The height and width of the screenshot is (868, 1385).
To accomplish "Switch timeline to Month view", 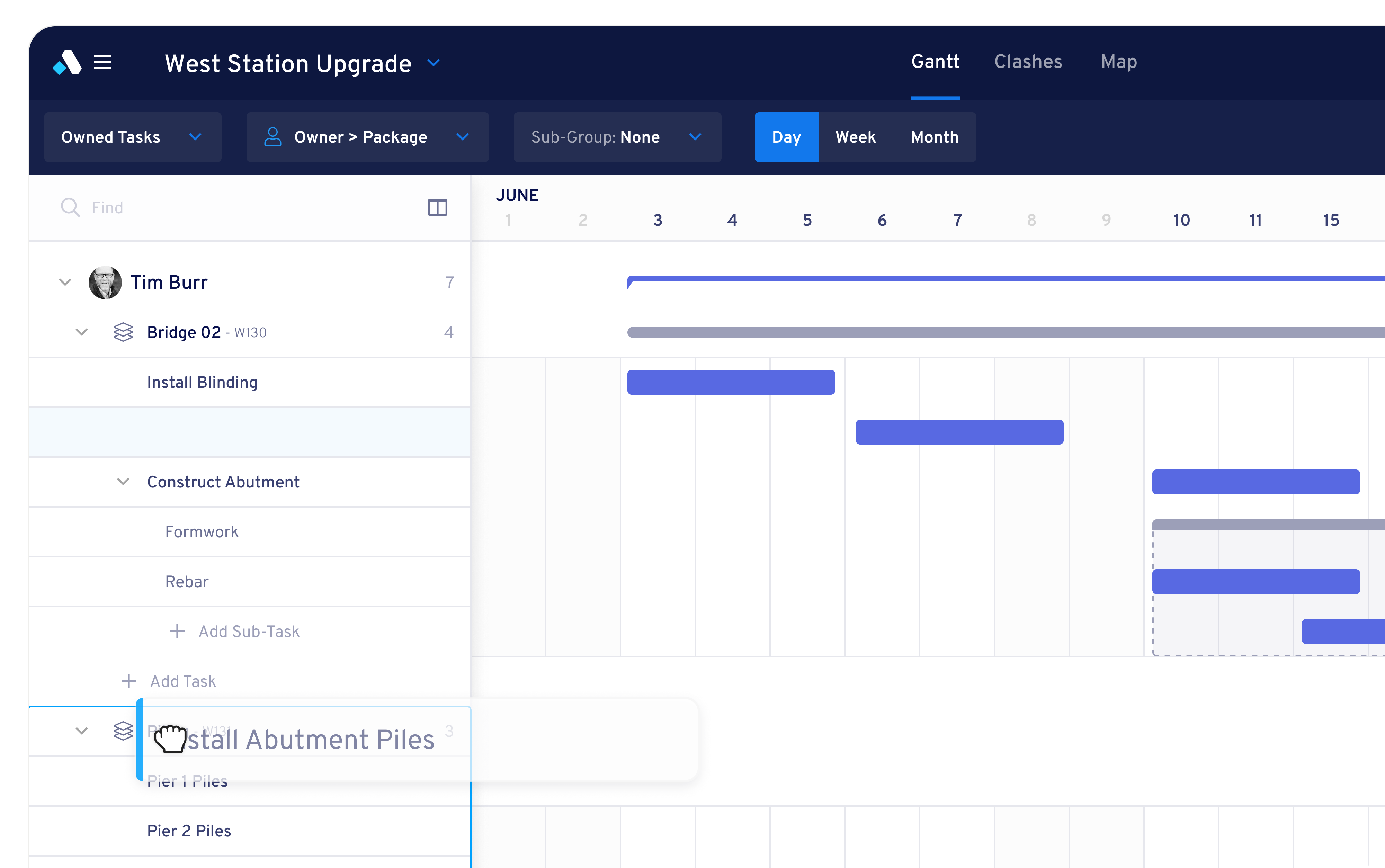I will pos(935,137).
